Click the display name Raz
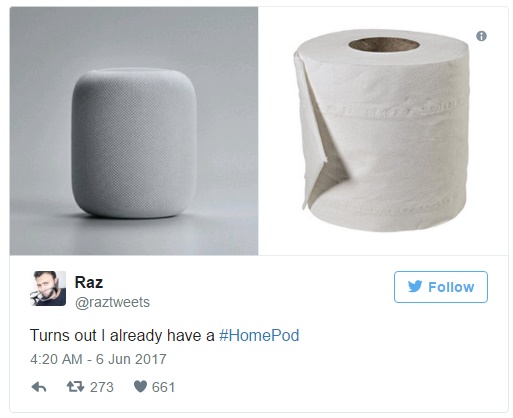This screenshot has height=418, width=513. pos(89,282)
